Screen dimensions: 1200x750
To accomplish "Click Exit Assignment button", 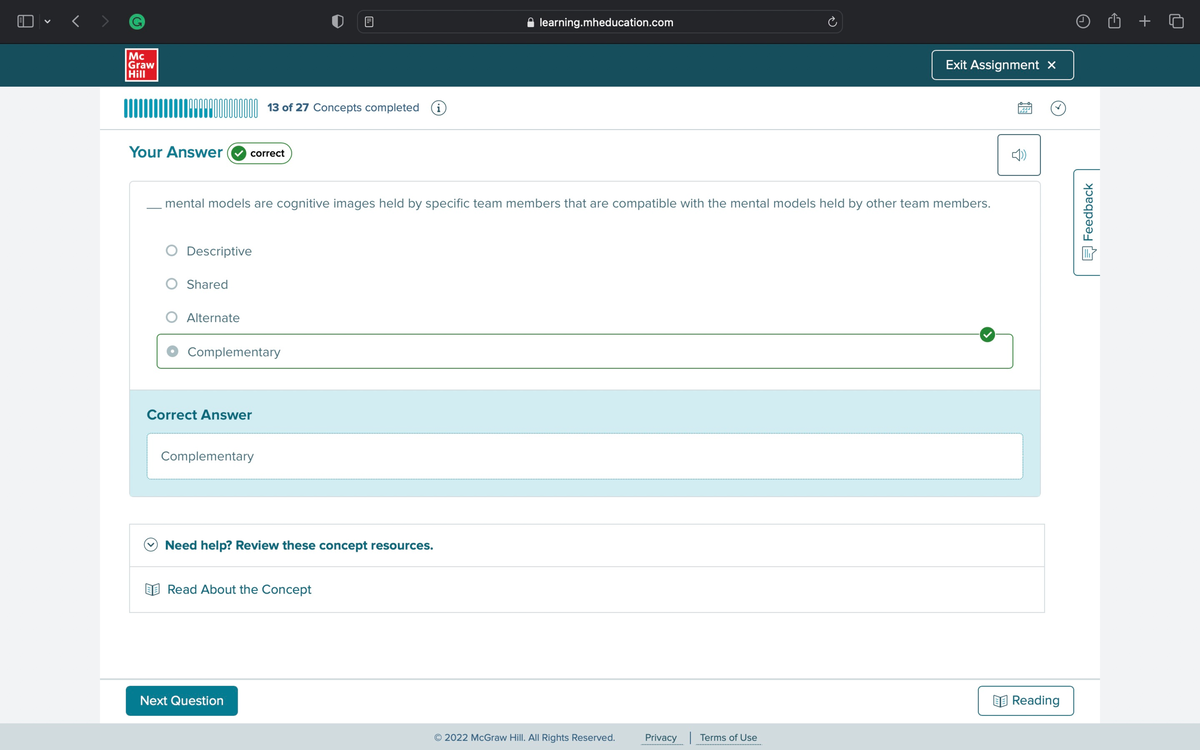I will click(x=1001, y=65).
